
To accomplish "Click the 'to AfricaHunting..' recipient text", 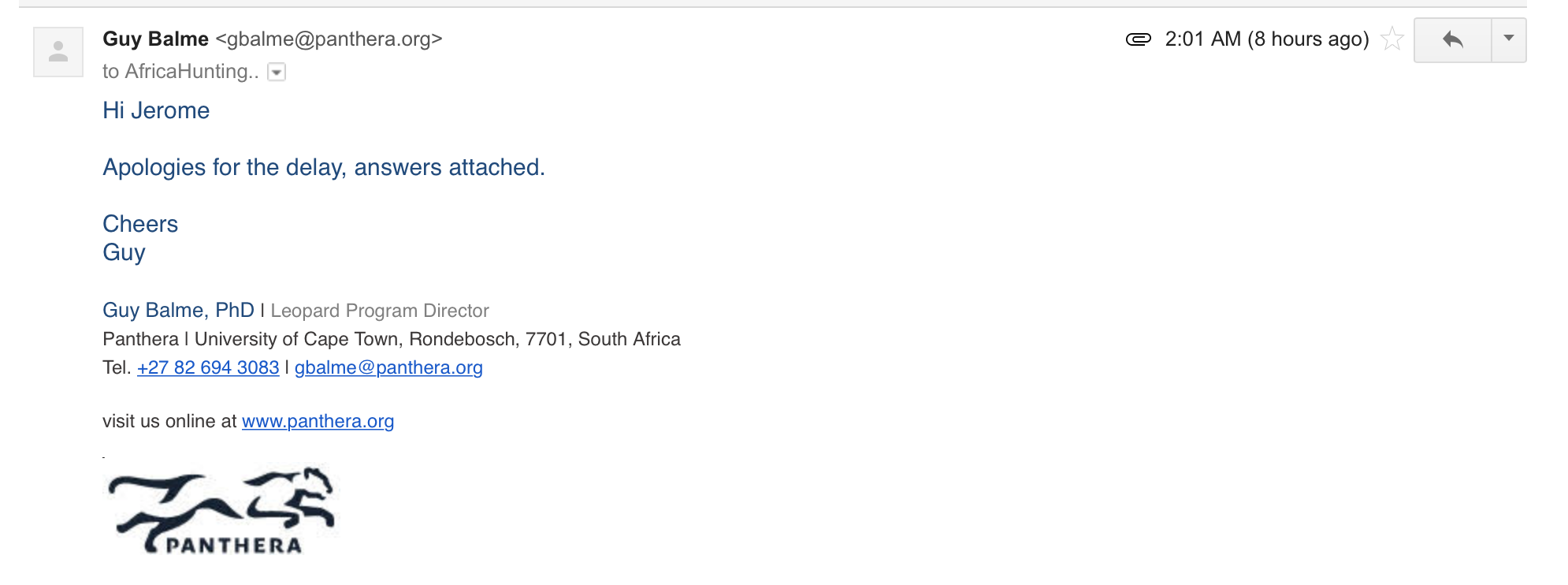I will [180, 72].
